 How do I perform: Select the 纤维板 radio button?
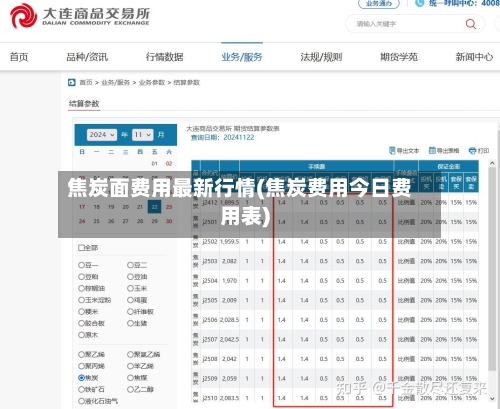pos(130,312)
